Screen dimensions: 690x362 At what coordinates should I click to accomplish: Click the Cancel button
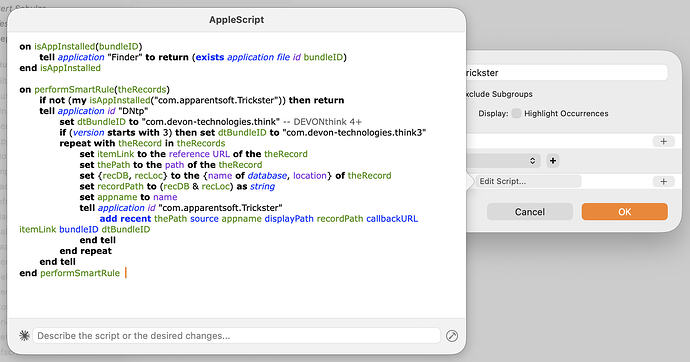pos(529,212)
